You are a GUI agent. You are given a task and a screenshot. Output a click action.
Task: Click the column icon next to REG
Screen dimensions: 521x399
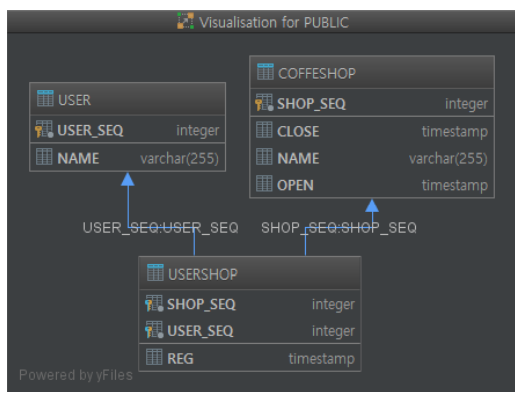point(154,357)
